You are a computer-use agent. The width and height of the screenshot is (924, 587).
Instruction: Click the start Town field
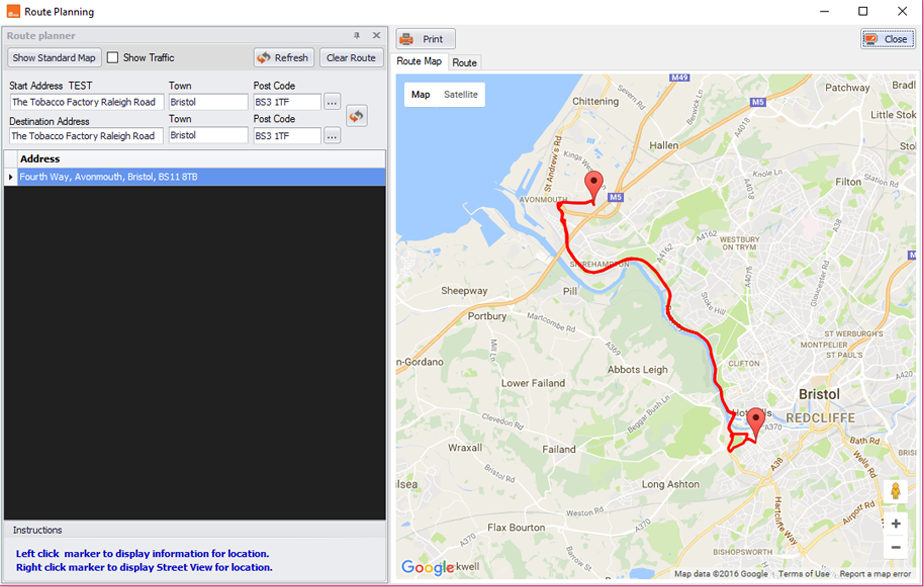click(208, 102)
